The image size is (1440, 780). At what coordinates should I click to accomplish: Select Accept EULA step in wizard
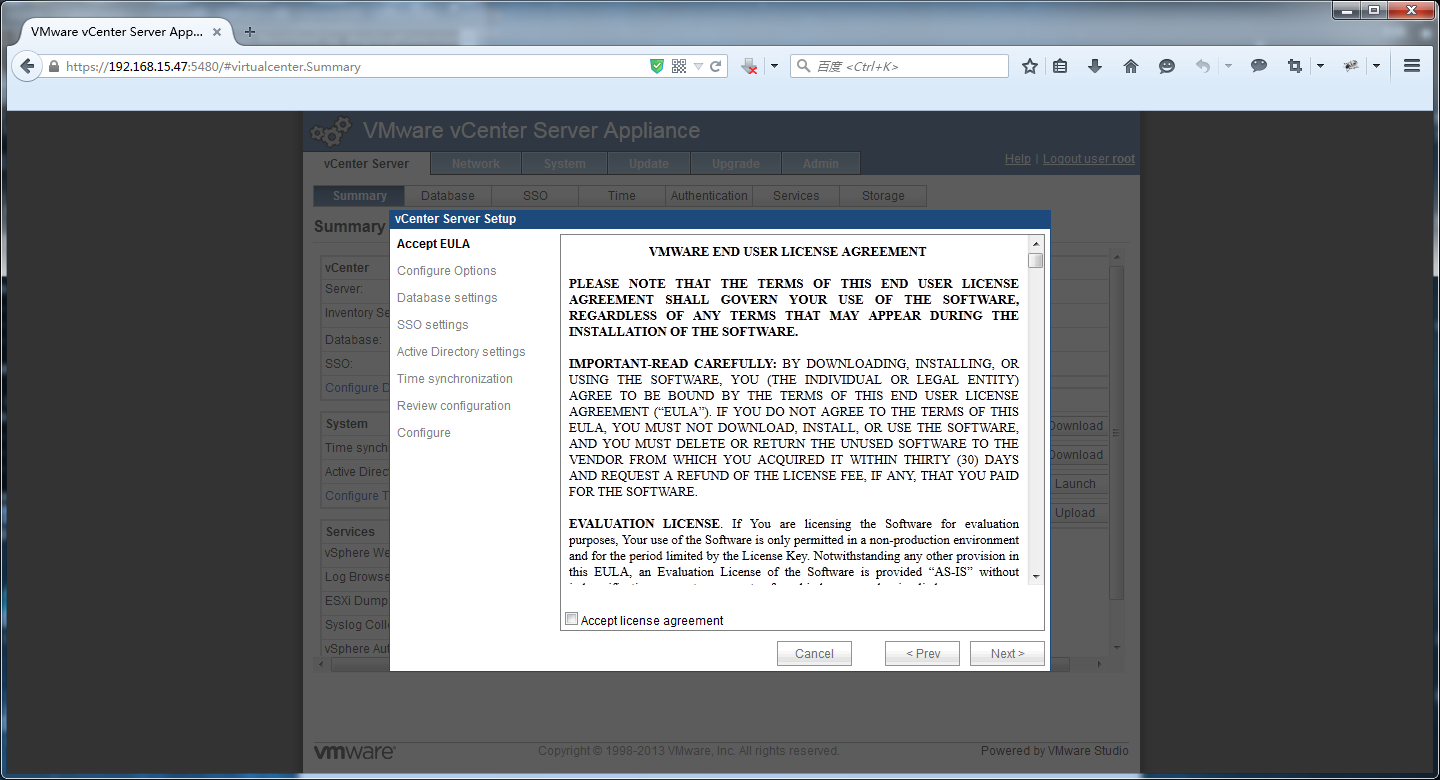tap(433, 244)
